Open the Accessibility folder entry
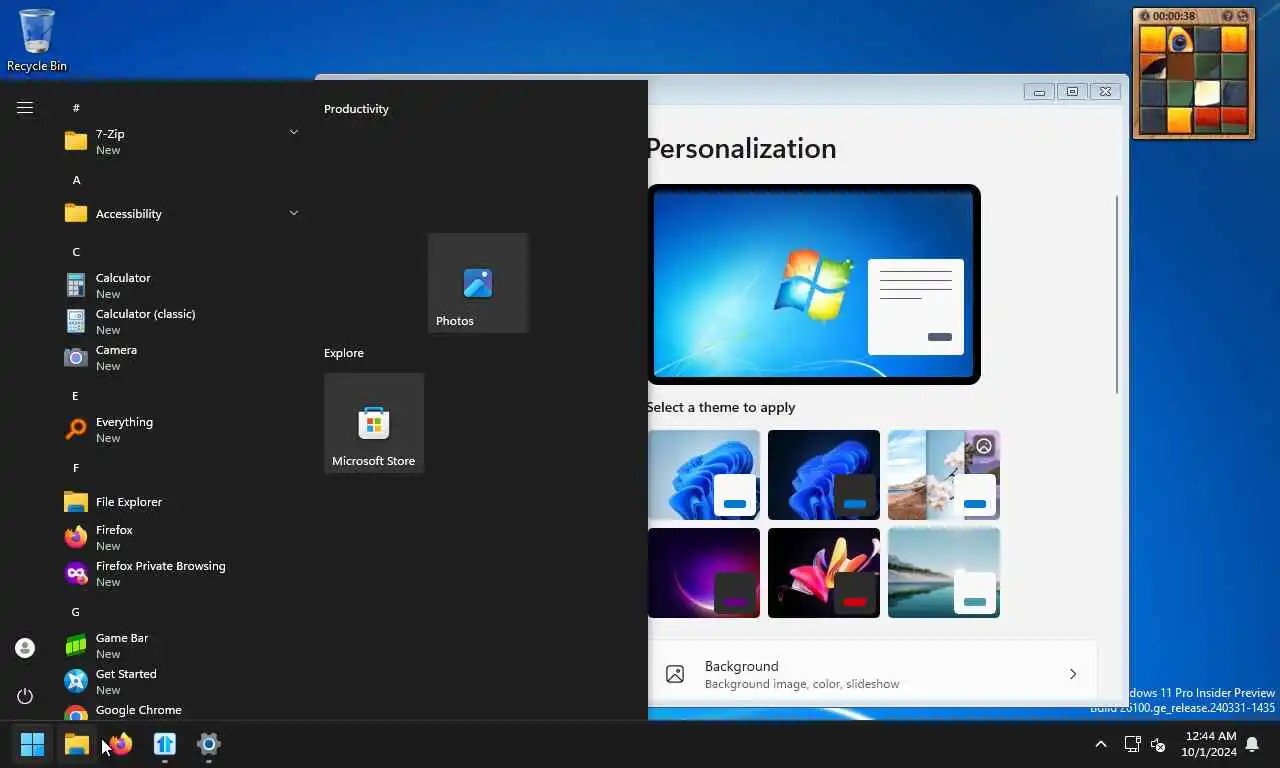The width and height of the screenshot is (1280, 768). coord(180,213)
